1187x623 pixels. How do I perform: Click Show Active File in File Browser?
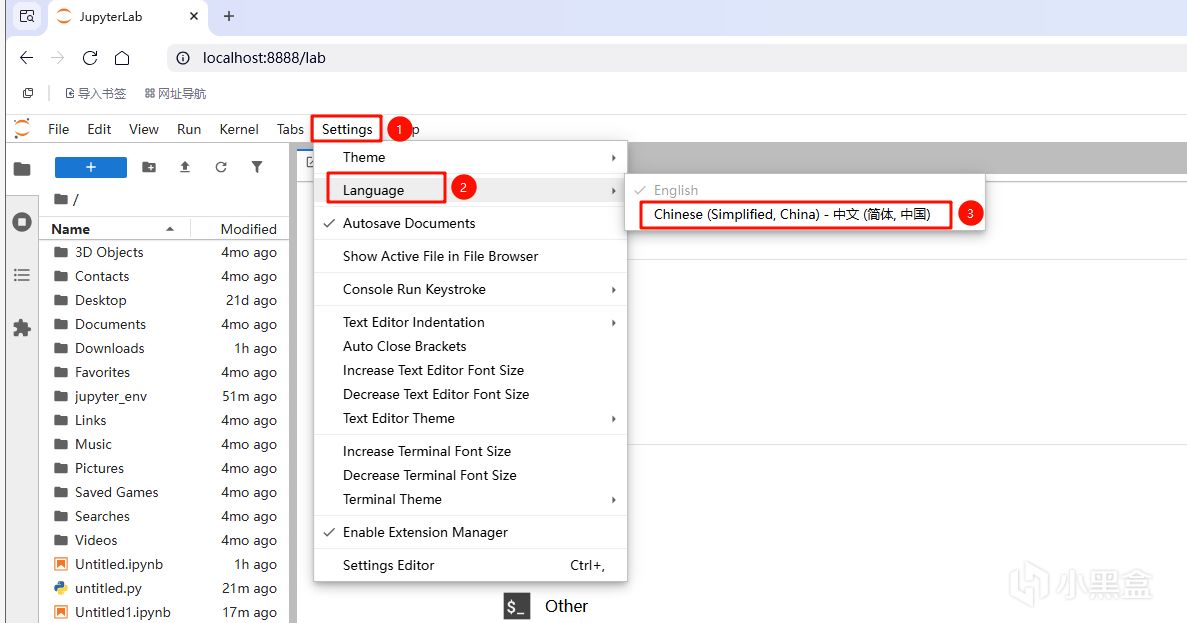pos(470,256)
